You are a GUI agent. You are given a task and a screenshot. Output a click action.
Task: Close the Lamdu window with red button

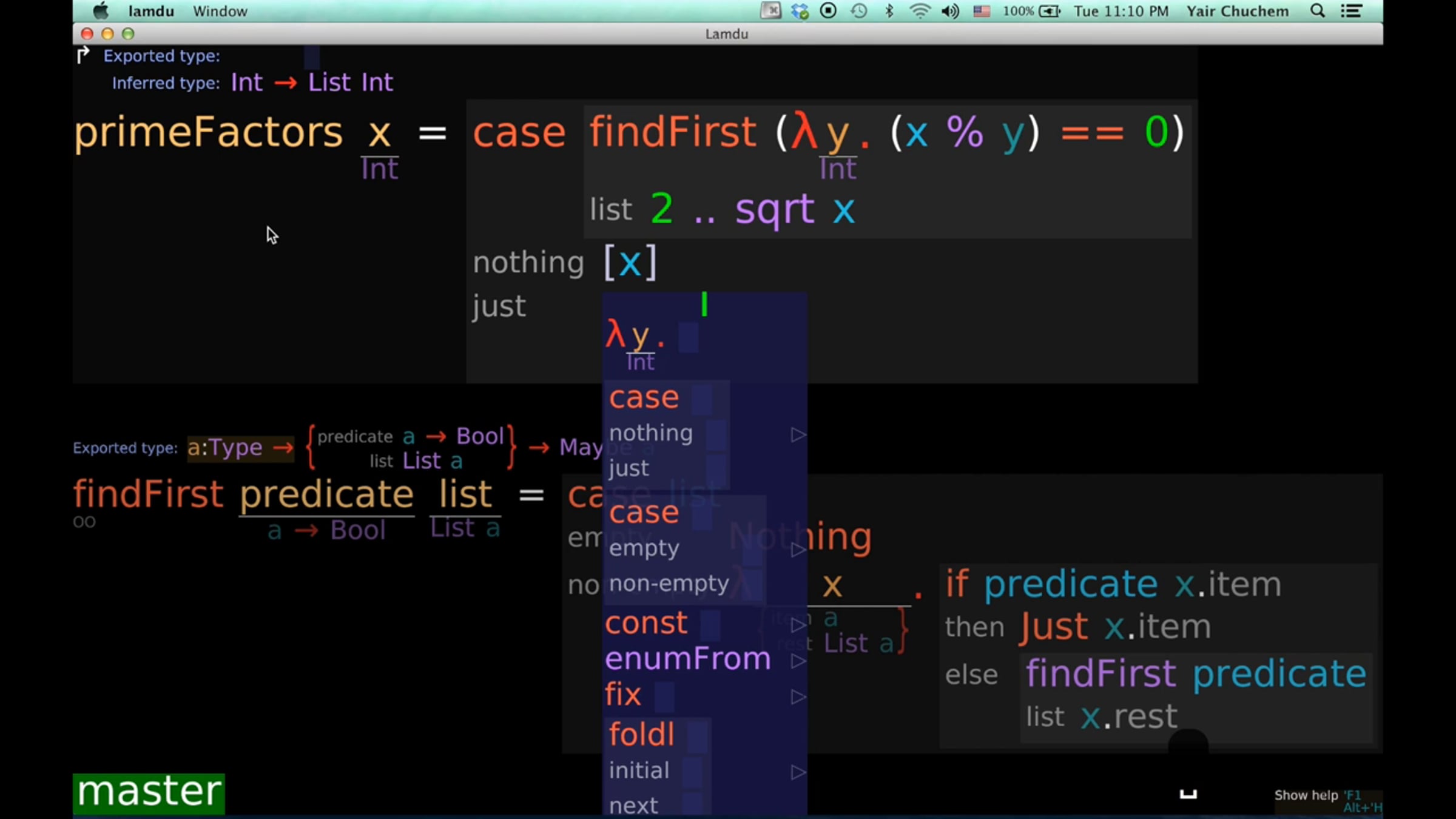pyautogui.click(x=87, y=34)
